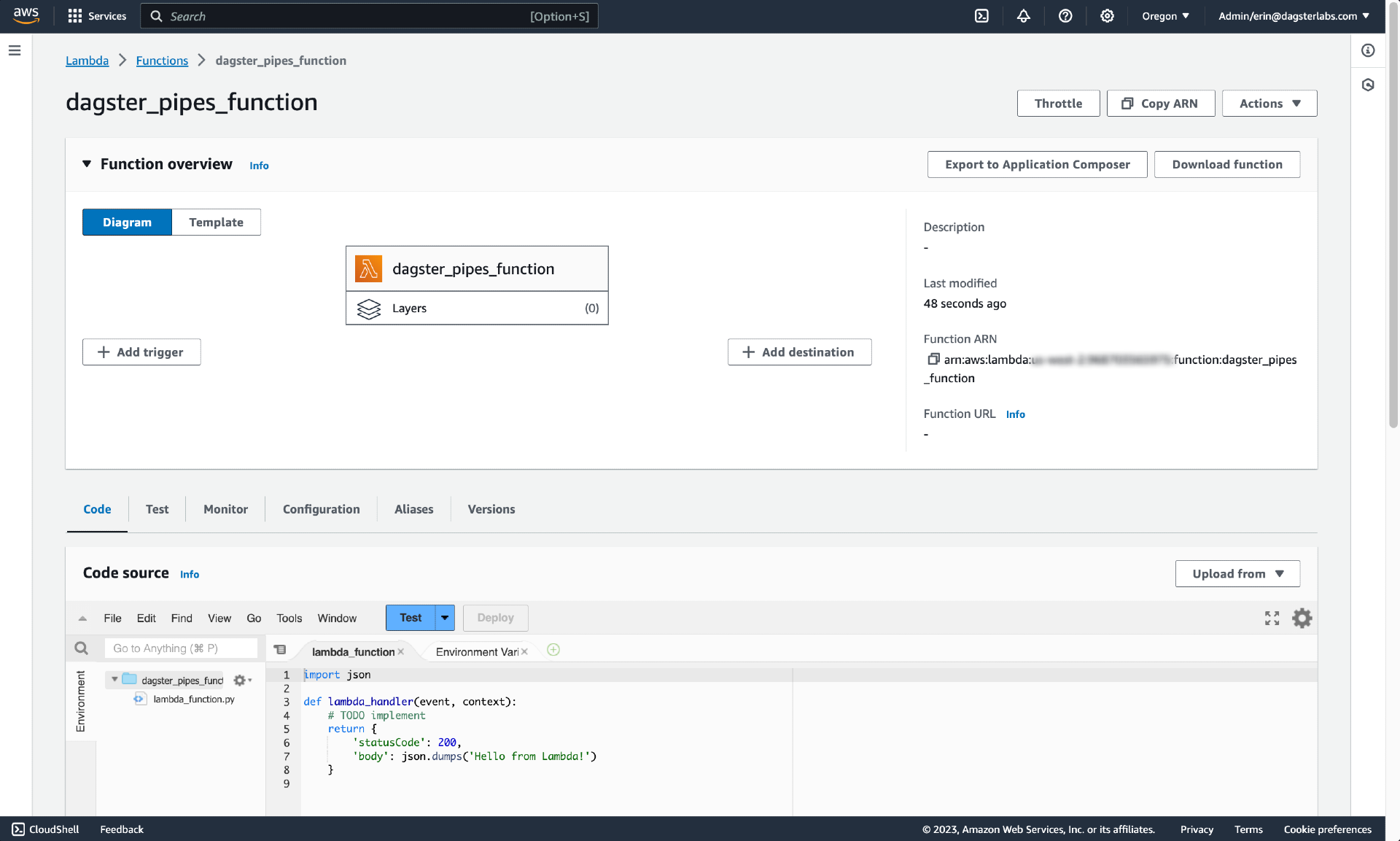Open AWS settings via the gear icon

[x=1107, y=15]
